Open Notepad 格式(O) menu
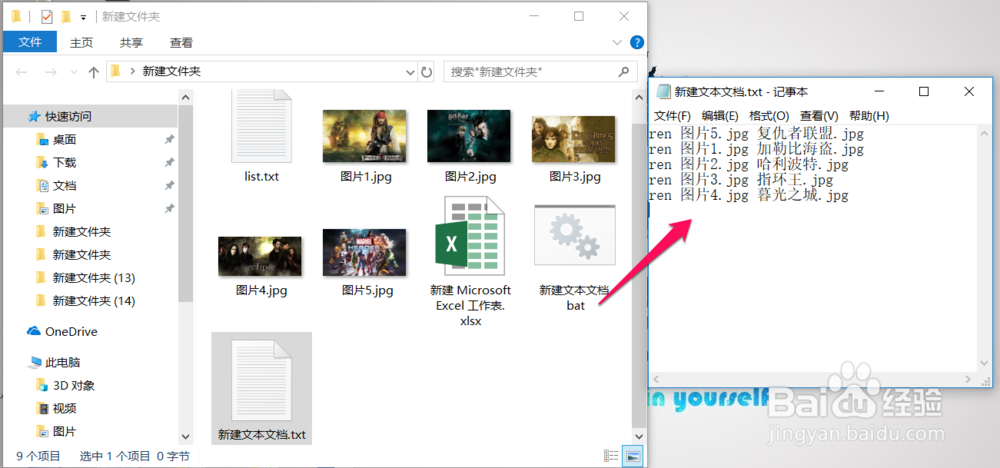This screenshot has height=468, width=1000. coord(769,116)
